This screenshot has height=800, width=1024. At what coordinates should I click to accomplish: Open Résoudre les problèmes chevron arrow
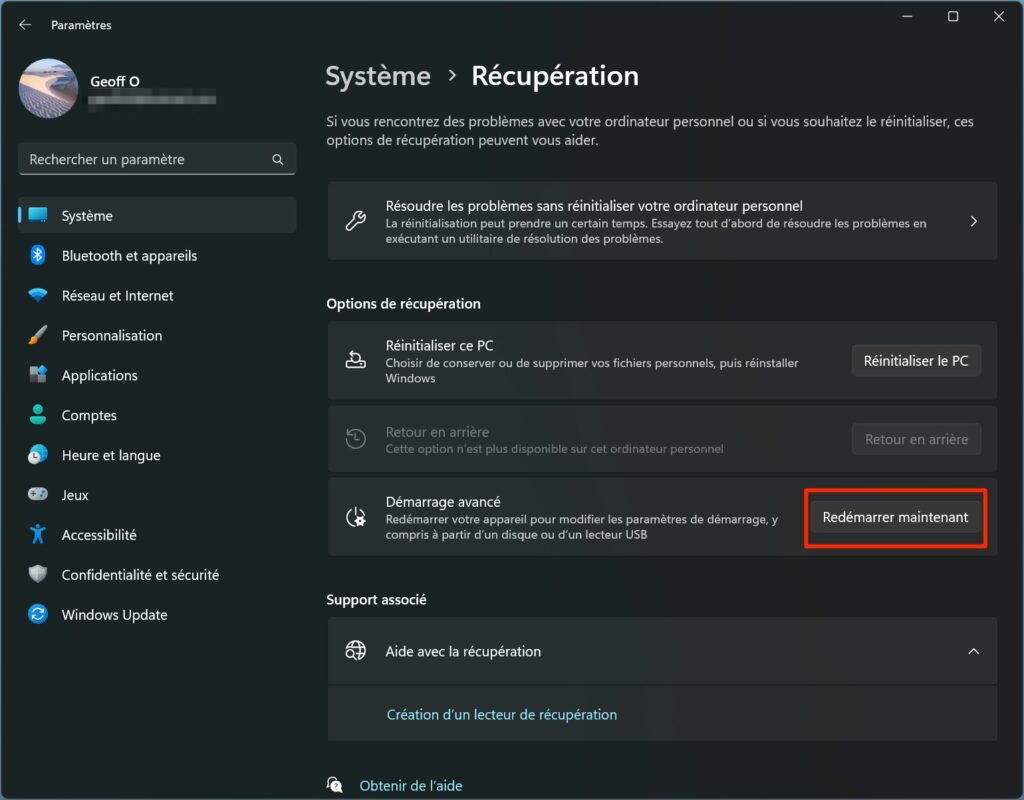click(973, 221)
